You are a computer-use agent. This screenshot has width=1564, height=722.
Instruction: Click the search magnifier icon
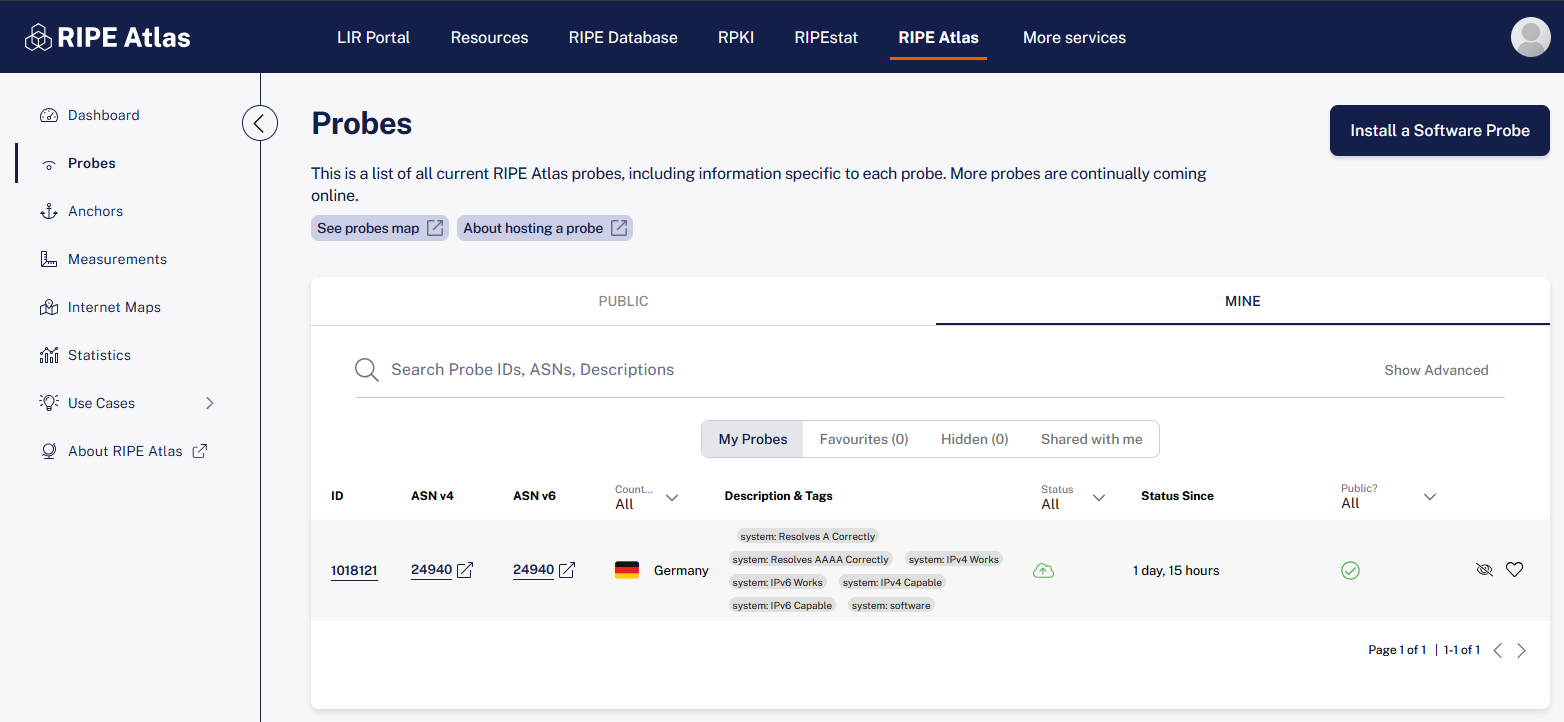(367, 370)
